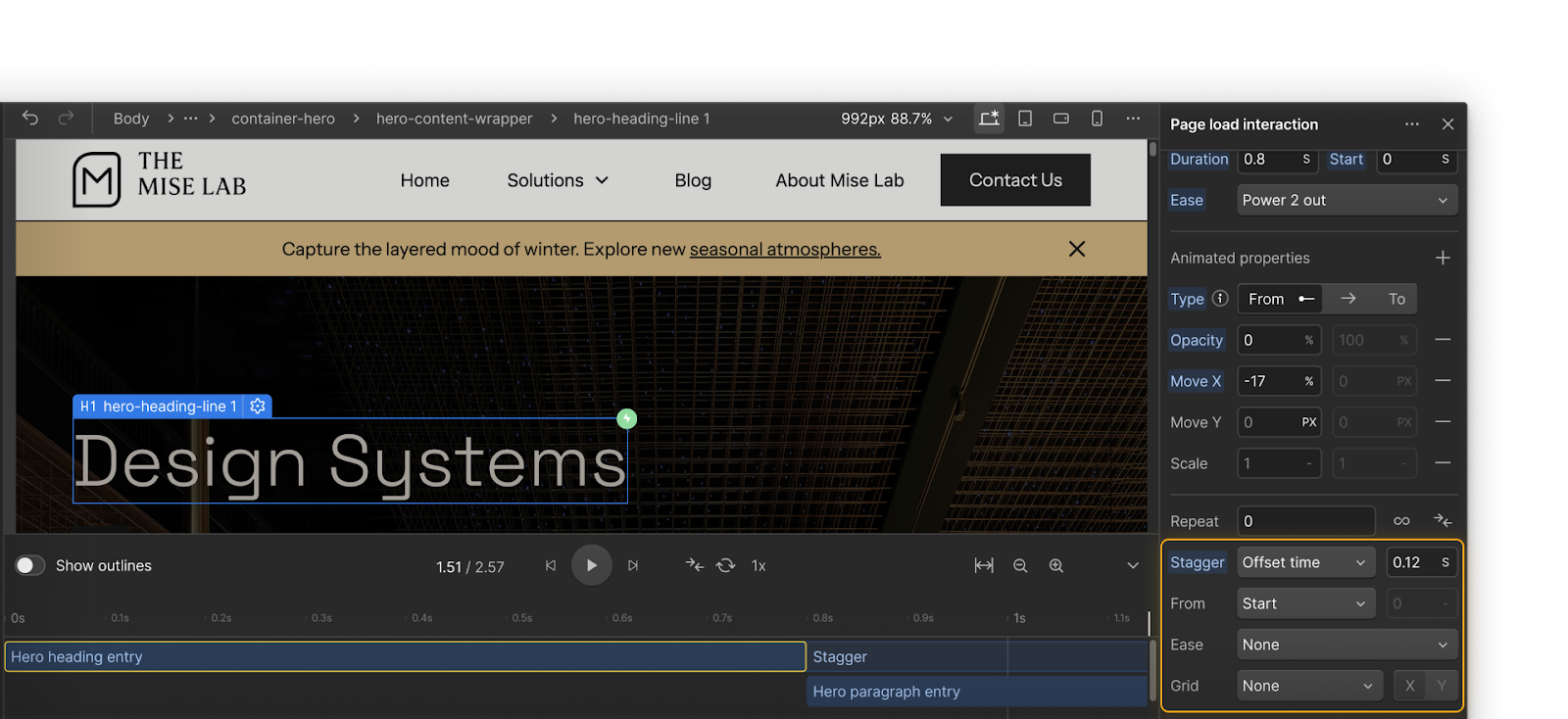1568x719 pixels.
Task: Remove the Move X property
Action: 1443,381
